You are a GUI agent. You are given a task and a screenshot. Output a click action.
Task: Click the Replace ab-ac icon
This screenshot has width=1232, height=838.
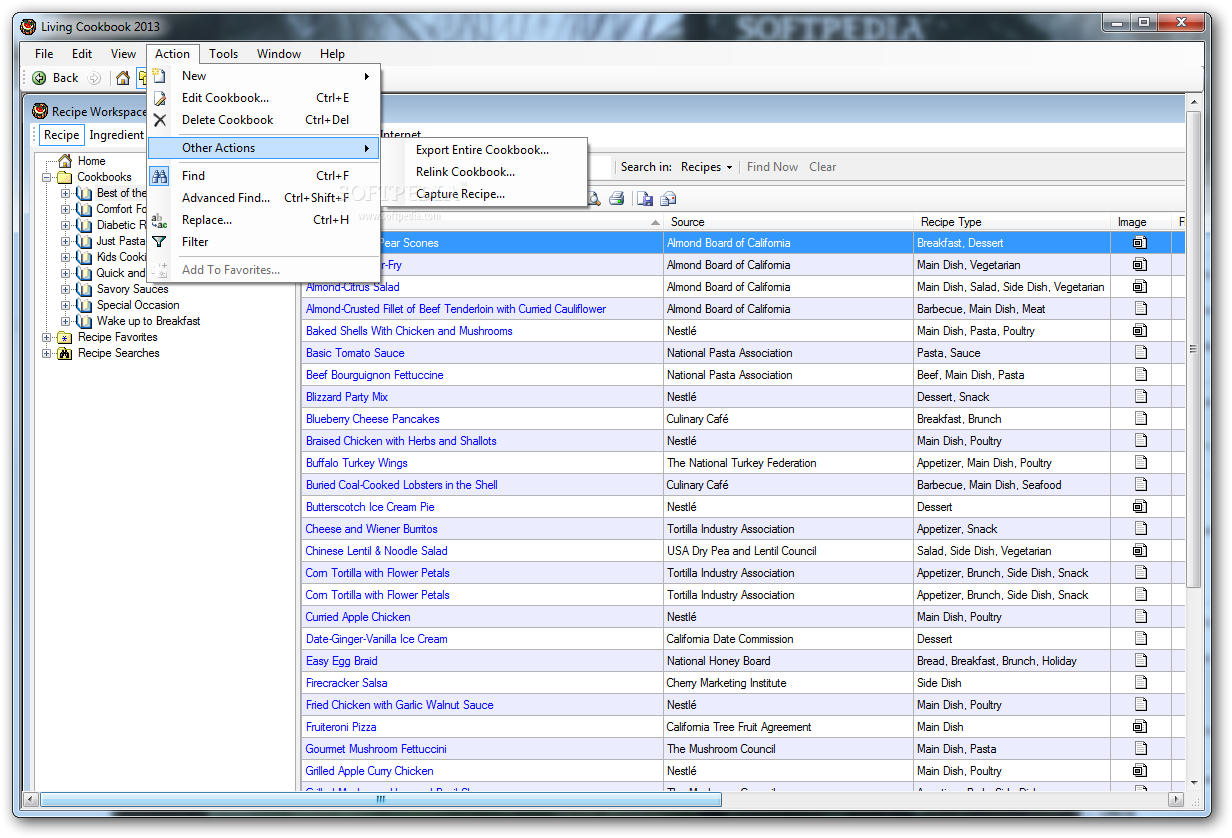[x=159, y=220]
